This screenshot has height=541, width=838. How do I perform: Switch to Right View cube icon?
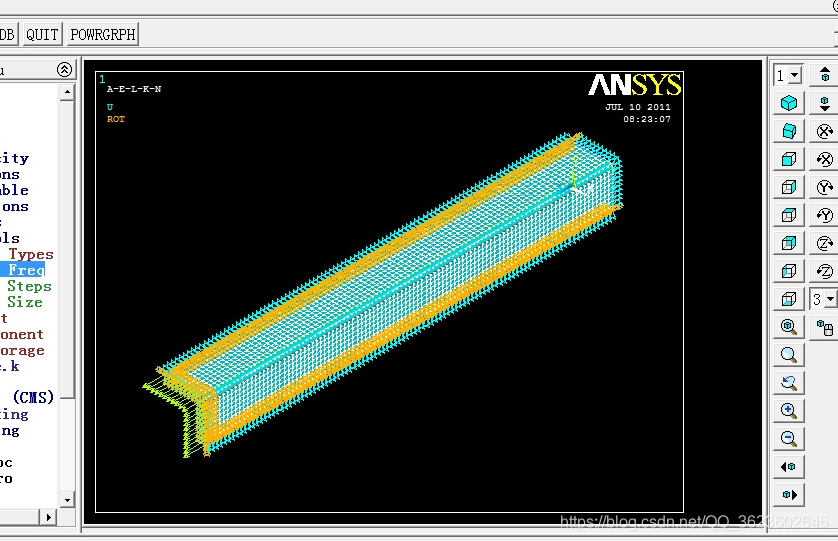[789, 187]
